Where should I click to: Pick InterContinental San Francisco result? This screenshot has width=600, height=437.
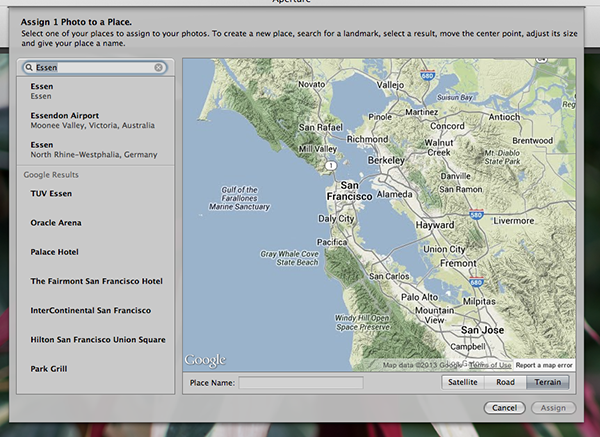coord(96,310)
